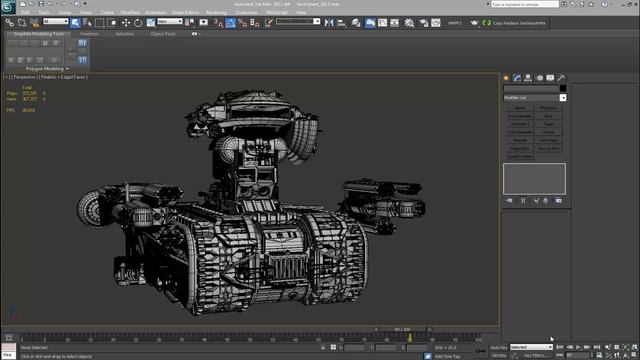Click the Set Key button
The width and height of the screenshot is (640, 360).
tap(499, 356)
